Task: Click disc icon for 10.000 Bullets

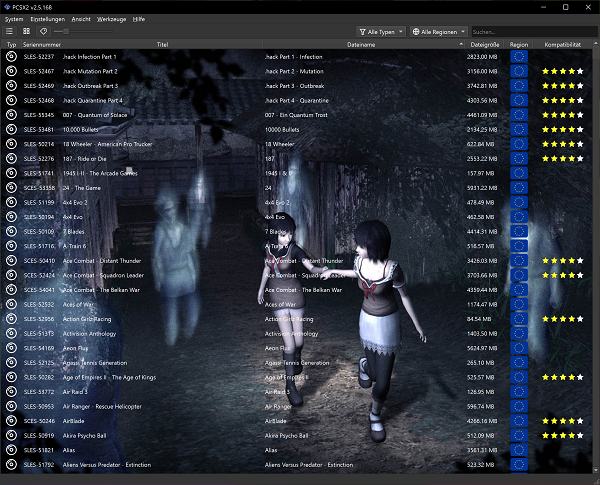Action: pos(11,129)
